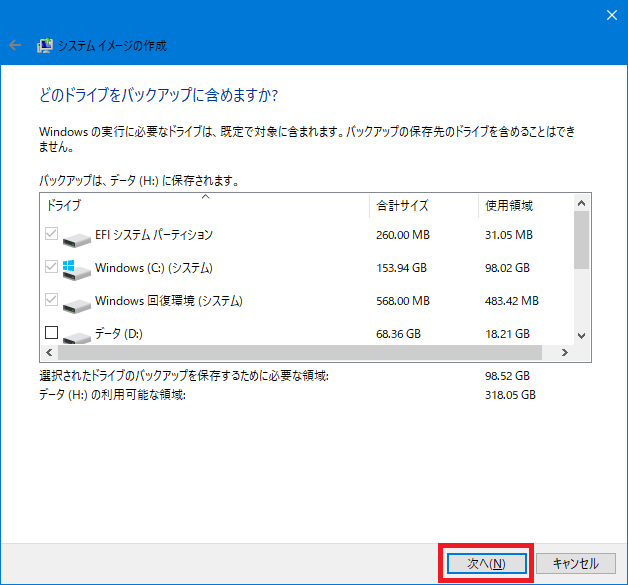628x585 pixels.
Task: Select the Windows 回復環境 (システム) row label
Action: (169, 300)
